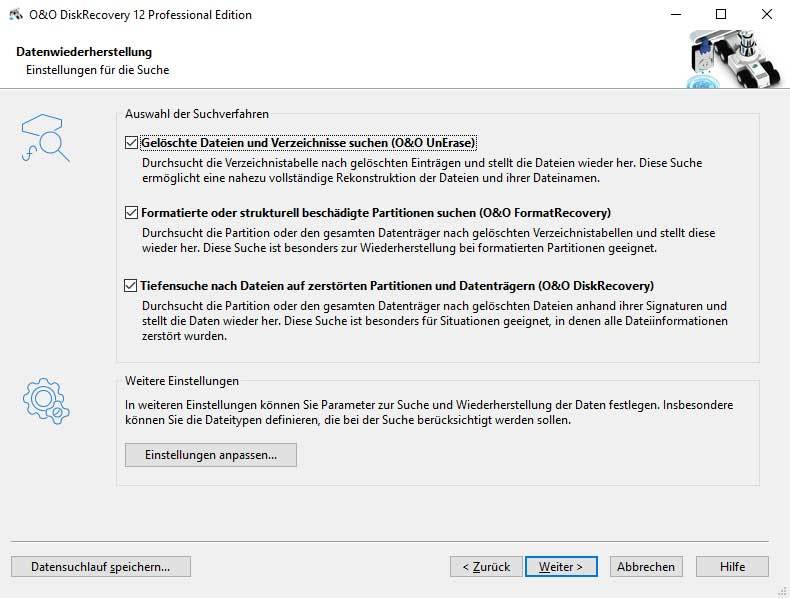Screen dimensions: 790x598
Task: Disable the O&O DiskRecovery deep search checkbox
Action: pos(130,286)
